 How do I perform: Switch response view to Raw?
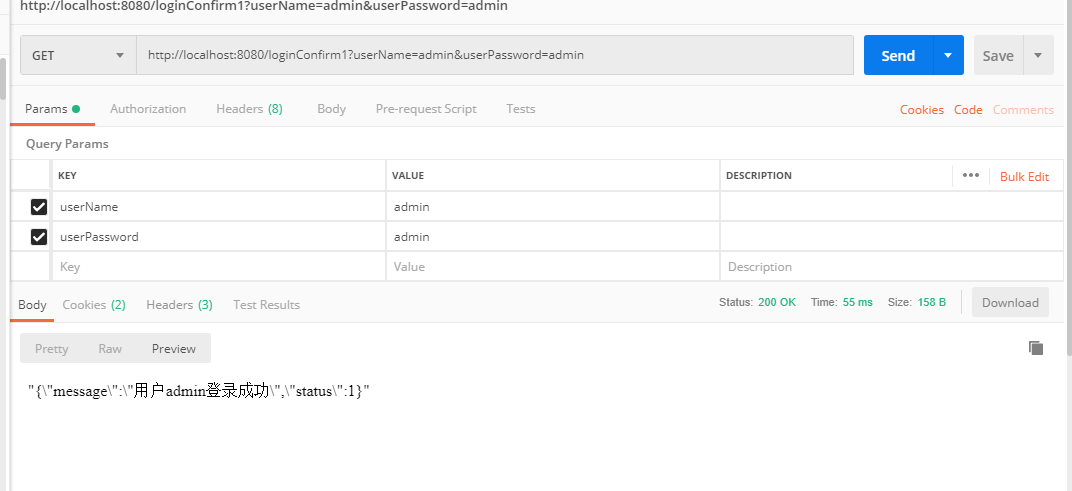pos(110,349)
